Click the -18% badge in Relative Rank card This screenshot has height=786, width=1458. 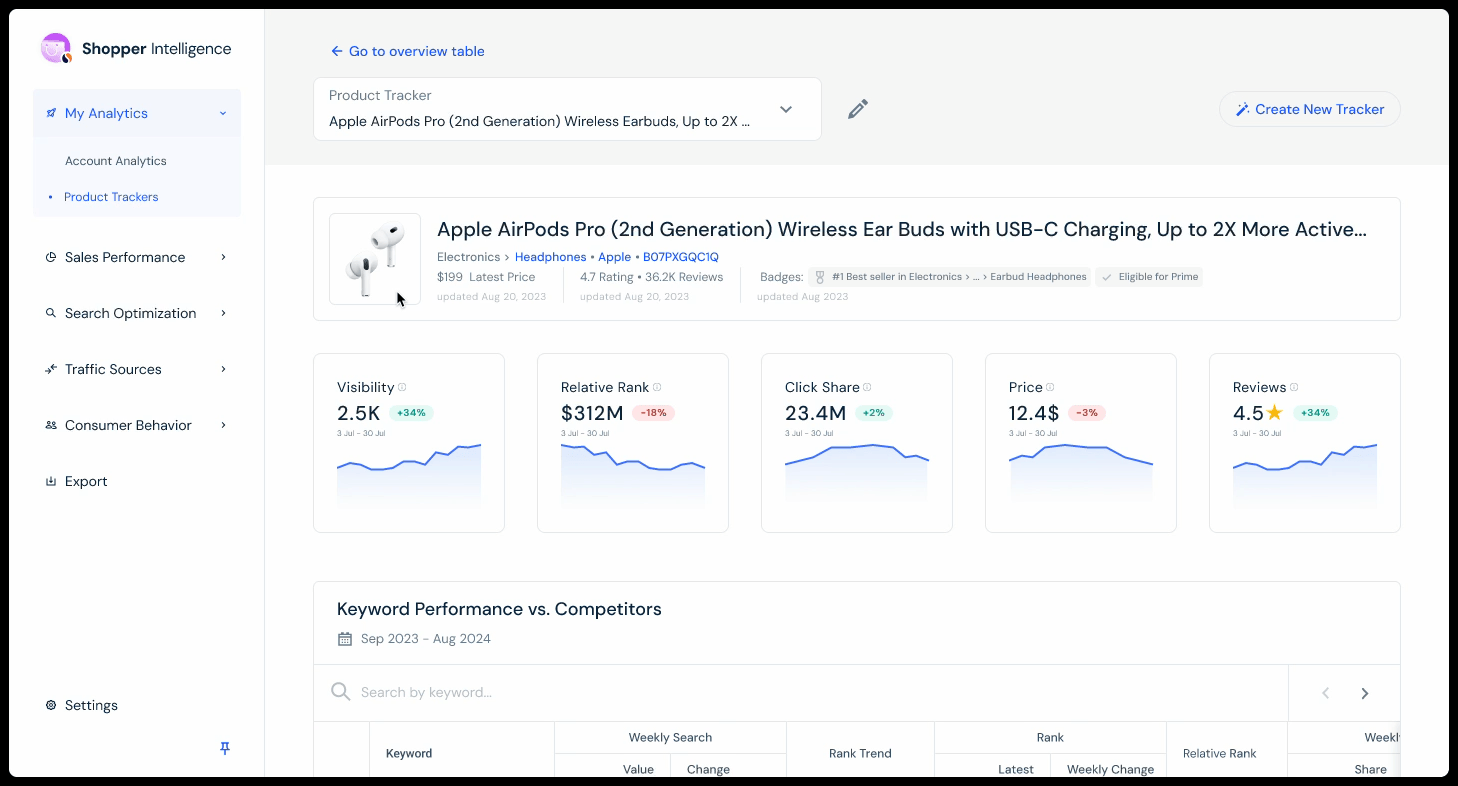coord(653,413)
